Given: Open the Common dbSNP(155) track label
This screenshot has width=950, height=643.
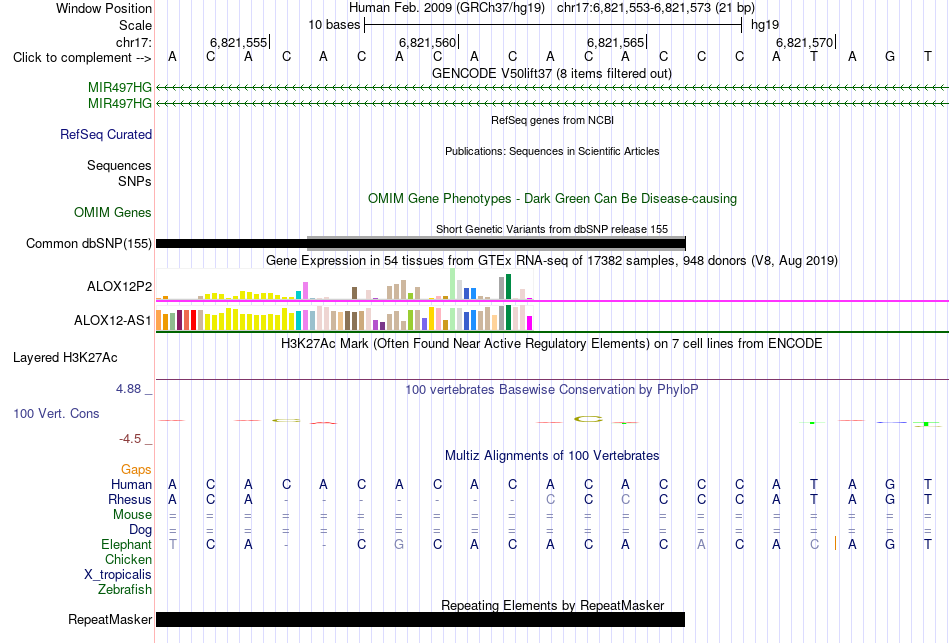Looking at the screenshot, I should [88, 244].
